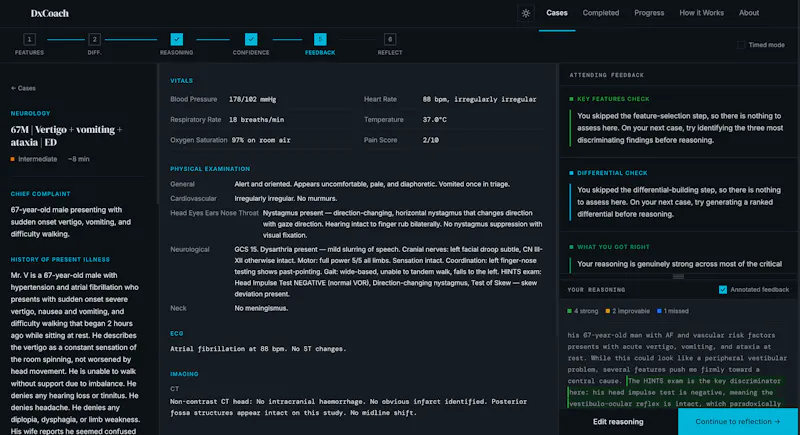
Task: Click the Blood Pressure value 178/102 mmHg
Action: [x=252, y=99]
